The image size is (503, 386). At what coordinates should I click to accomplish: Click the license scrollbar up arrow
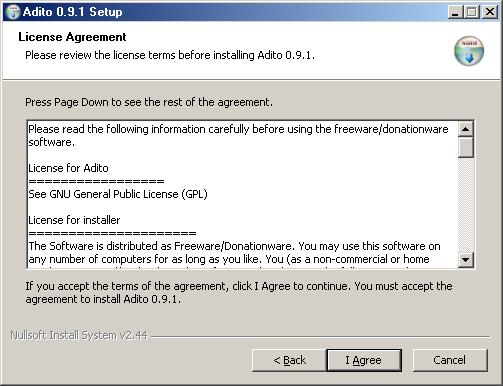point(466,129)
